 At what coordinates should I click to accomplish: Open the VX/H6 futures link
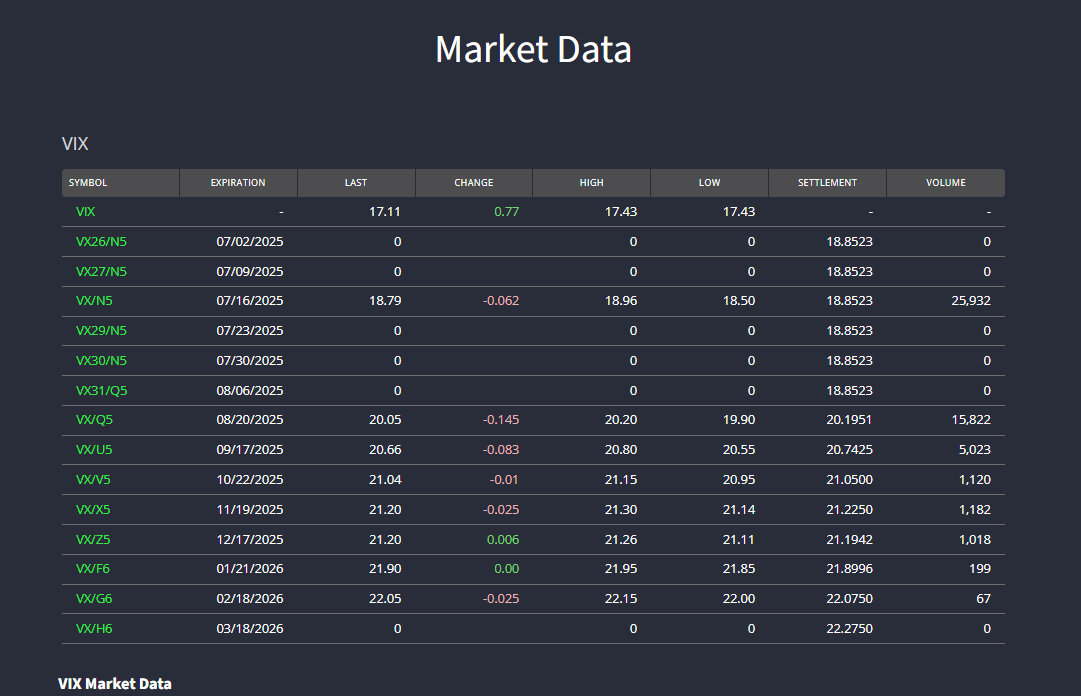pyautogui.click(x=94, y=628)
